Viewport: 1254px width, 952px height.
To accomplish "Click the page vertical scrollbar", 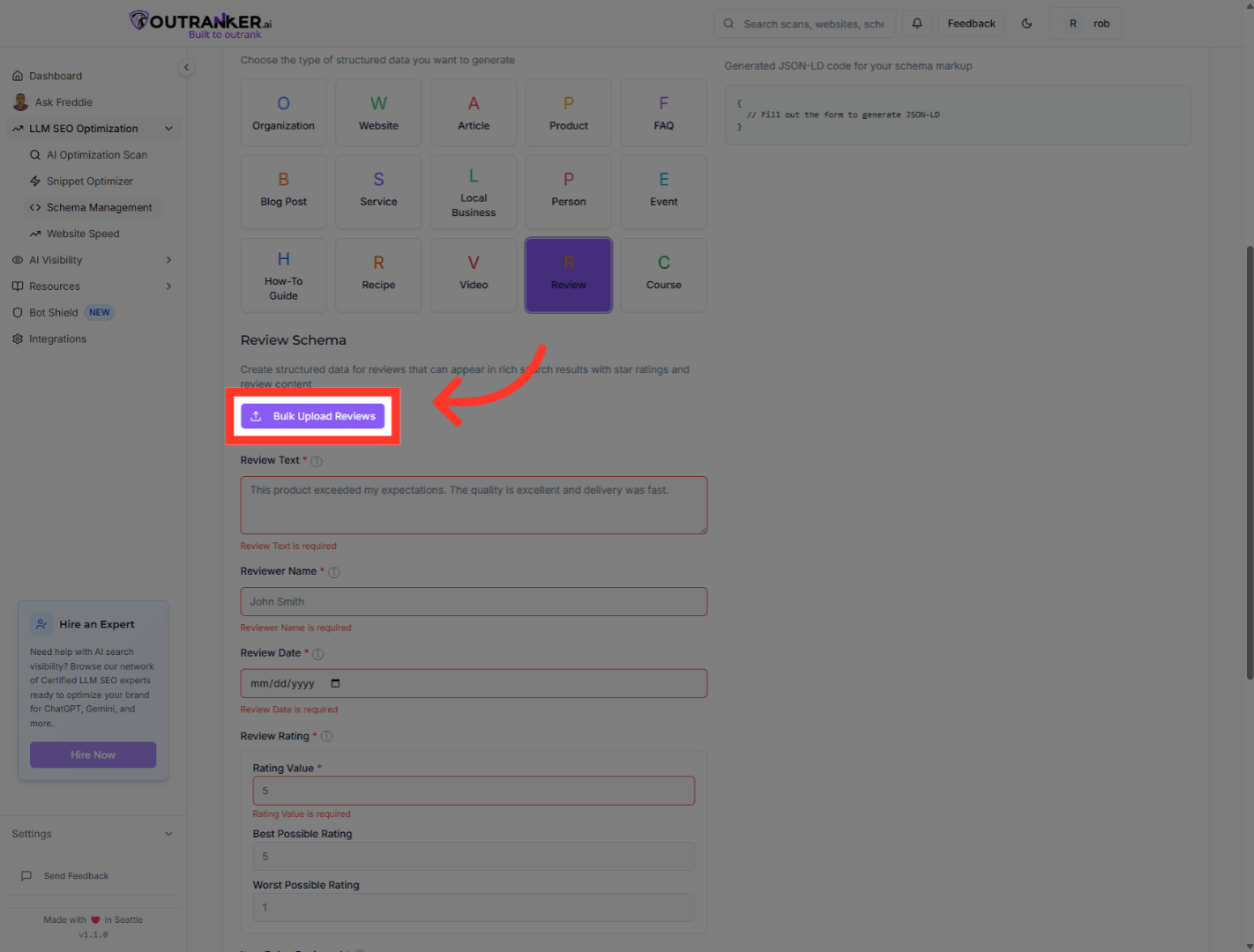I will tap(1250, 463).
